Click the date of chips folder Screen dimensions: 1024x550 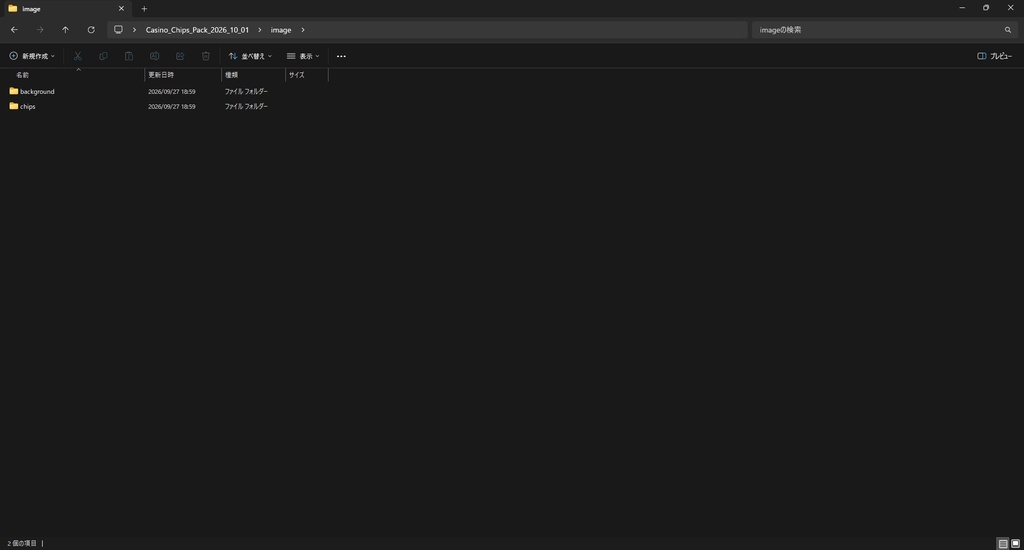pyautogui.click(x=172, y=106)
